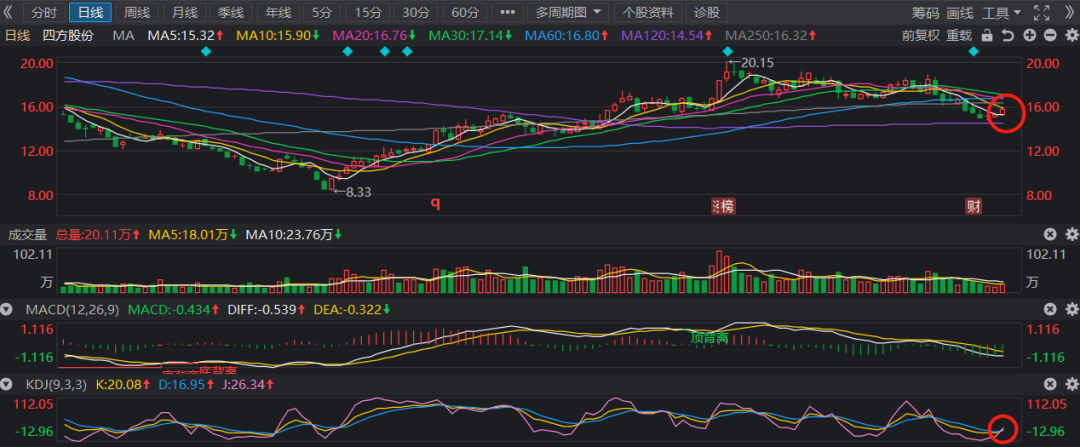
Task: Switch to 周线 weekly chart tab
Action: (x=136, y=13)
